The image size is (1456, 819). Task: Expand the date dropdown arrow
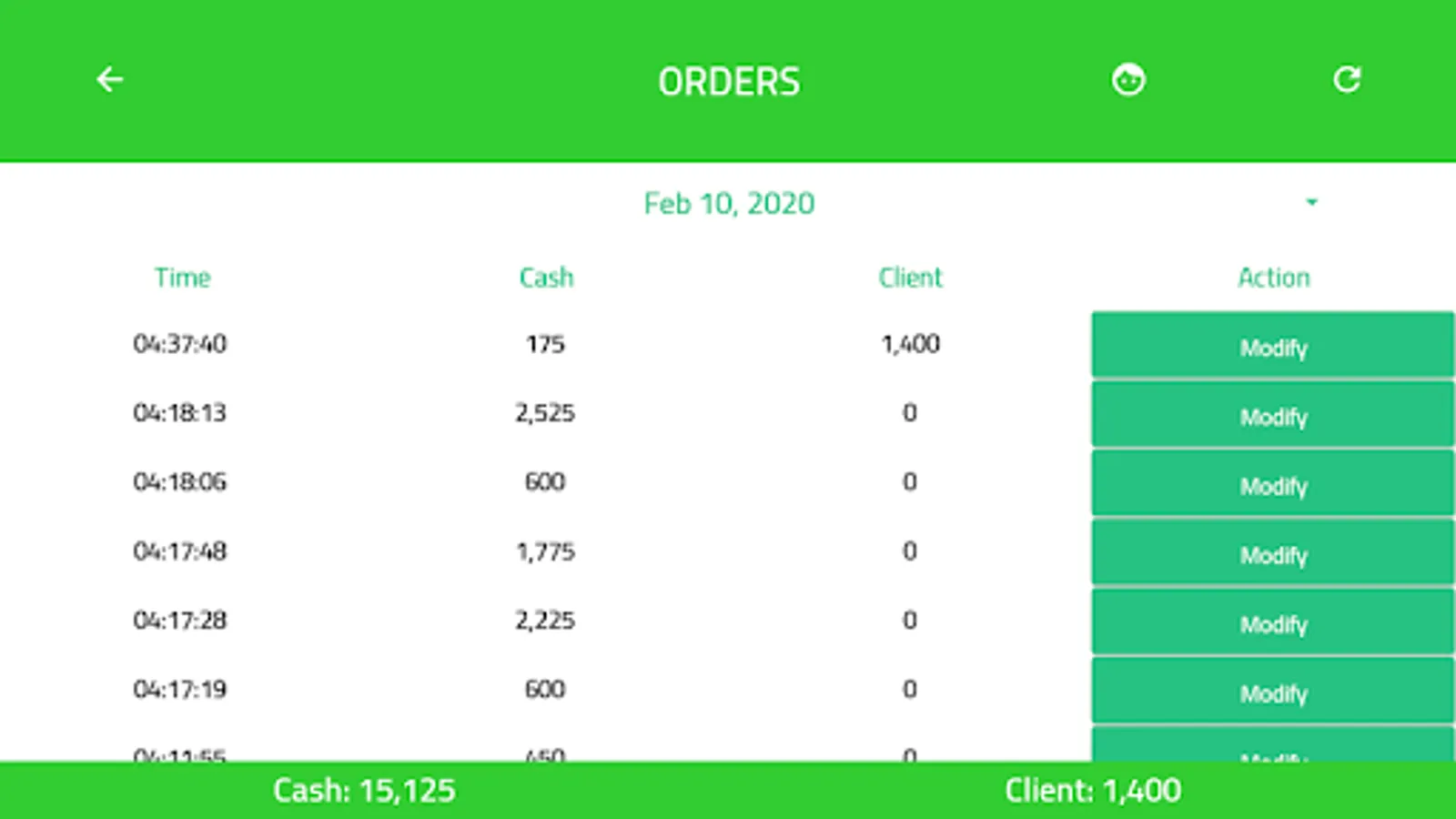pyautogui.click(x=1311, y=202)
